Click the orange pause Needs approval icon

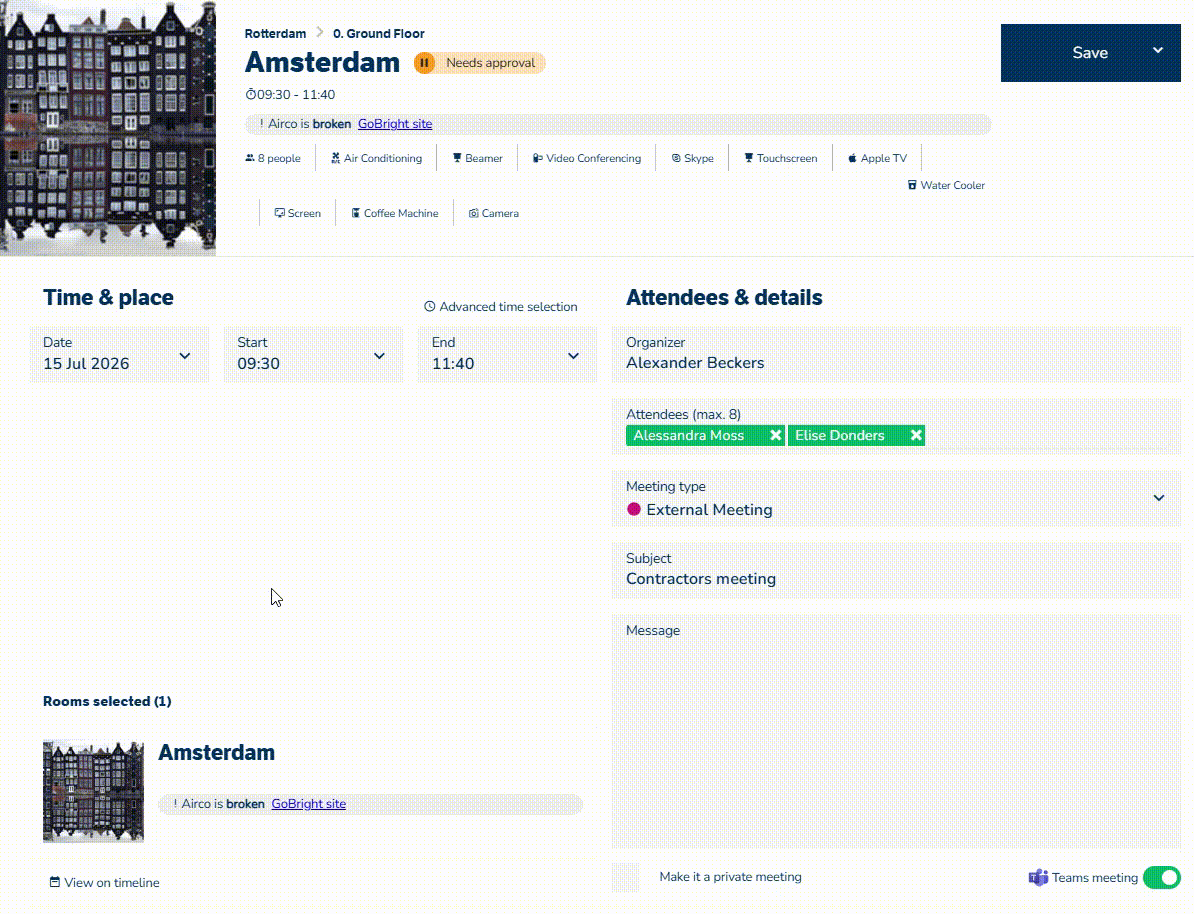[424, 62]
